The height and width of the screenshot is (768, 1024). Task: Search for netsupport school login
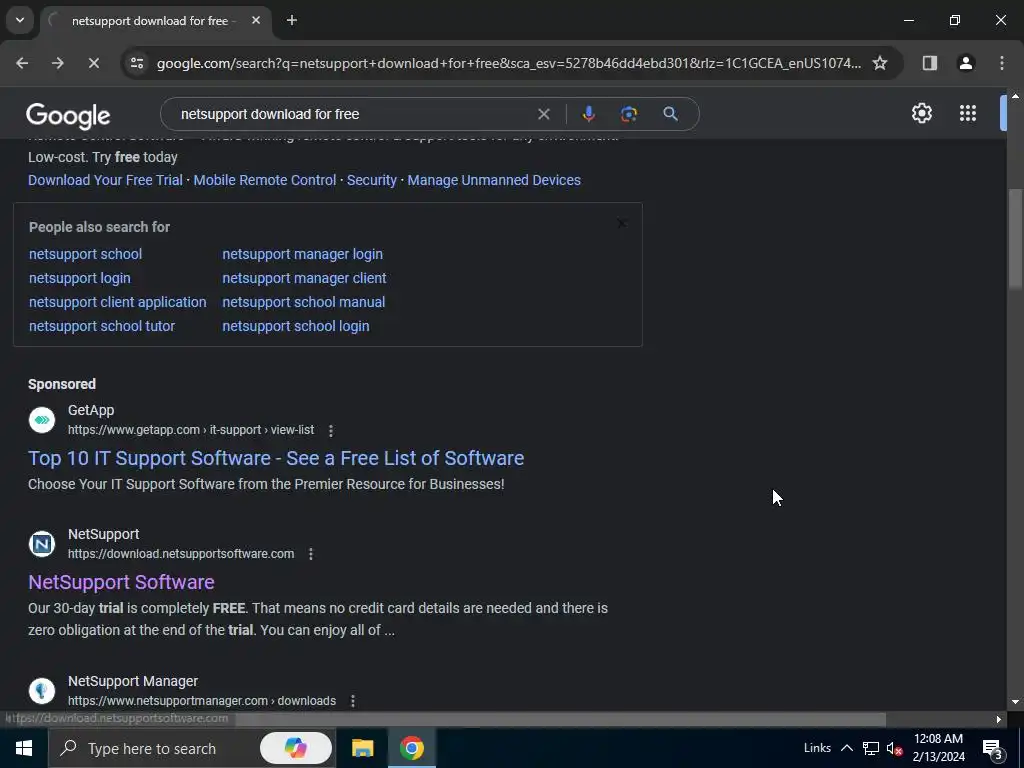click(x=296, y=326)
